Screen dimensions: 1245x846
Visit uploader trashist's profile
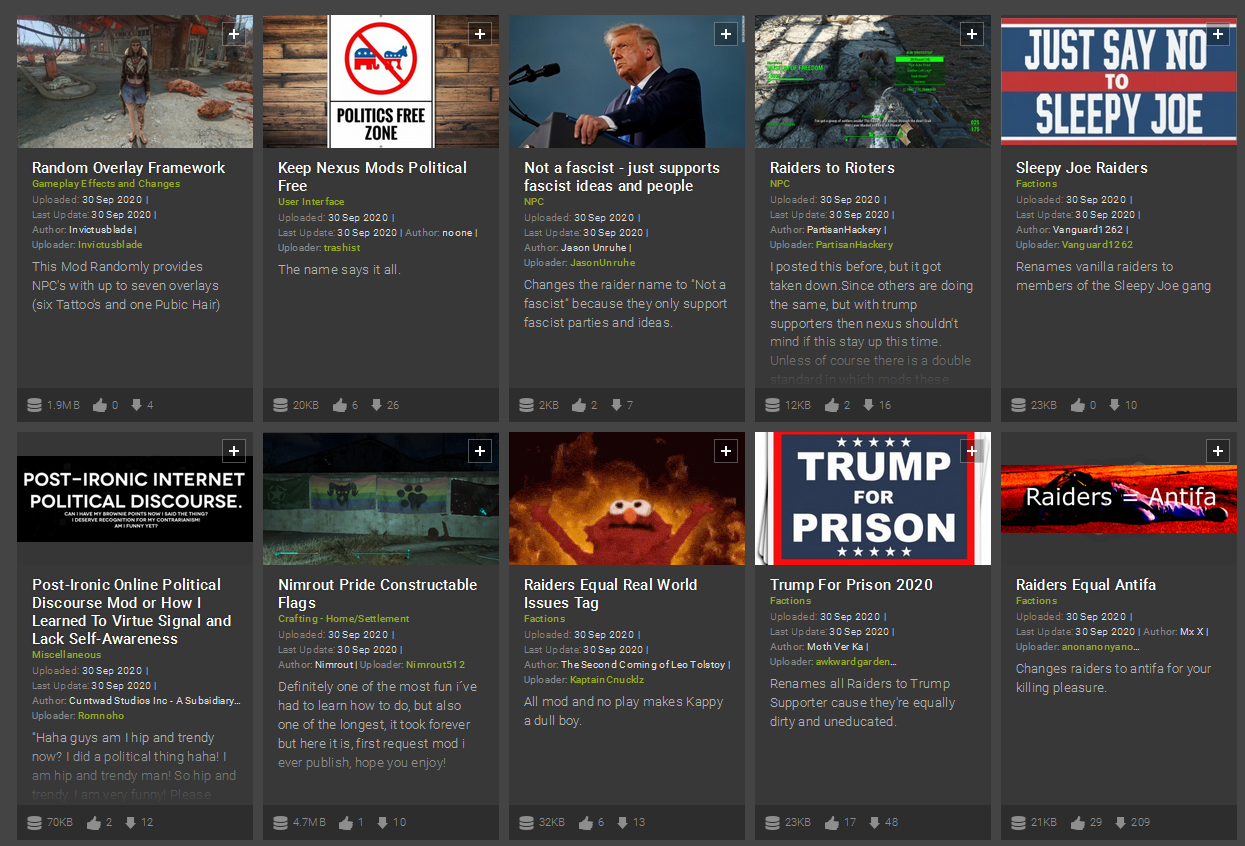[x=342, y=248]
